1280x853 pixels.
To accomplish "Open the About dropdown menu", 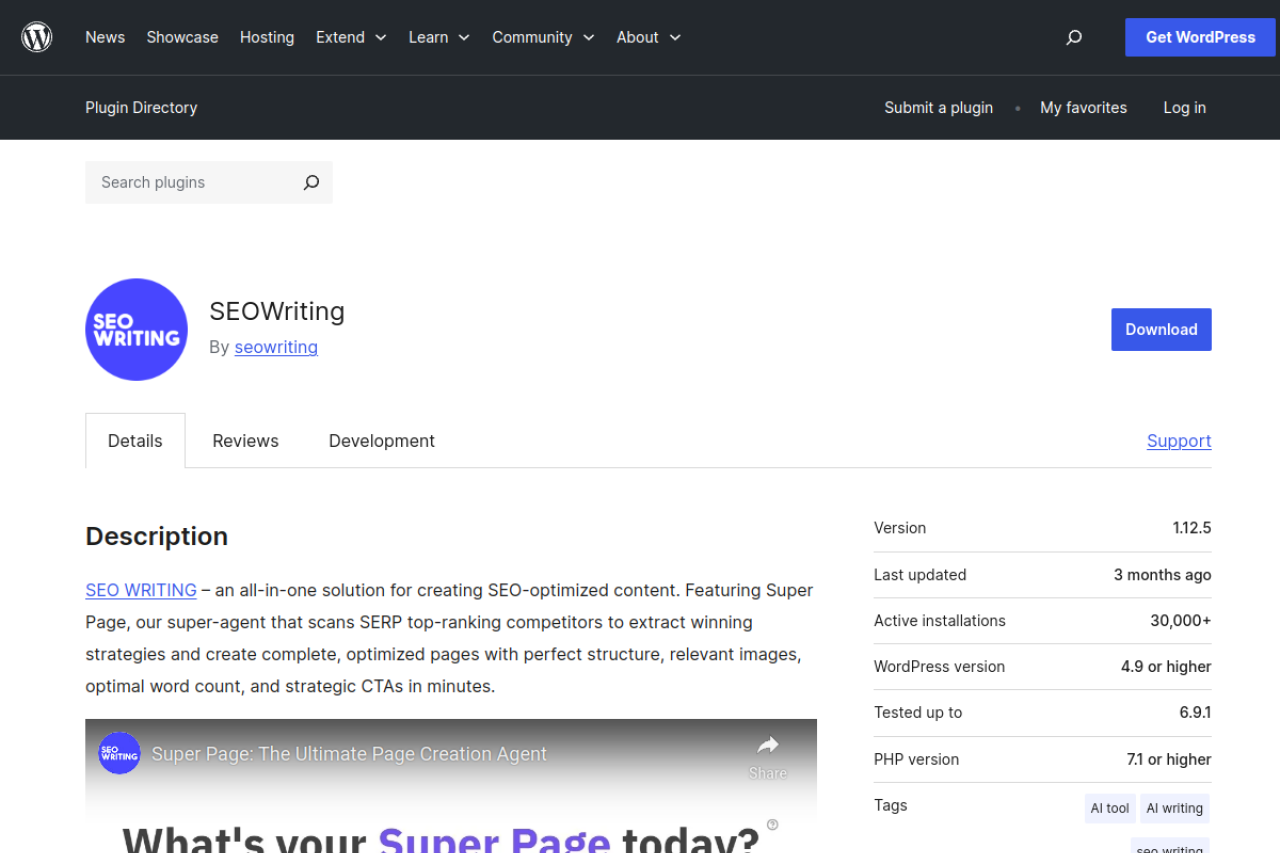I will (647, 37).
